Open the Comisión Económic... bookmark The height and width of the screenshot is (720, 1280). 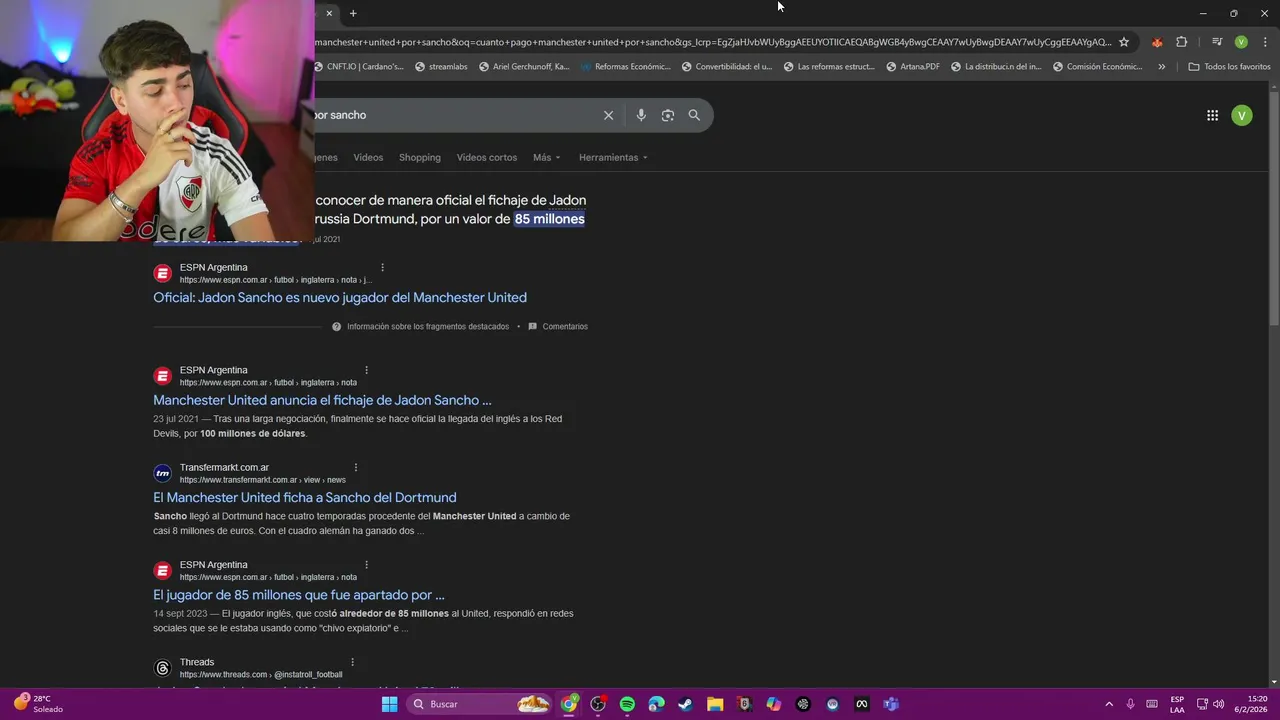(x=1098, y=67)
